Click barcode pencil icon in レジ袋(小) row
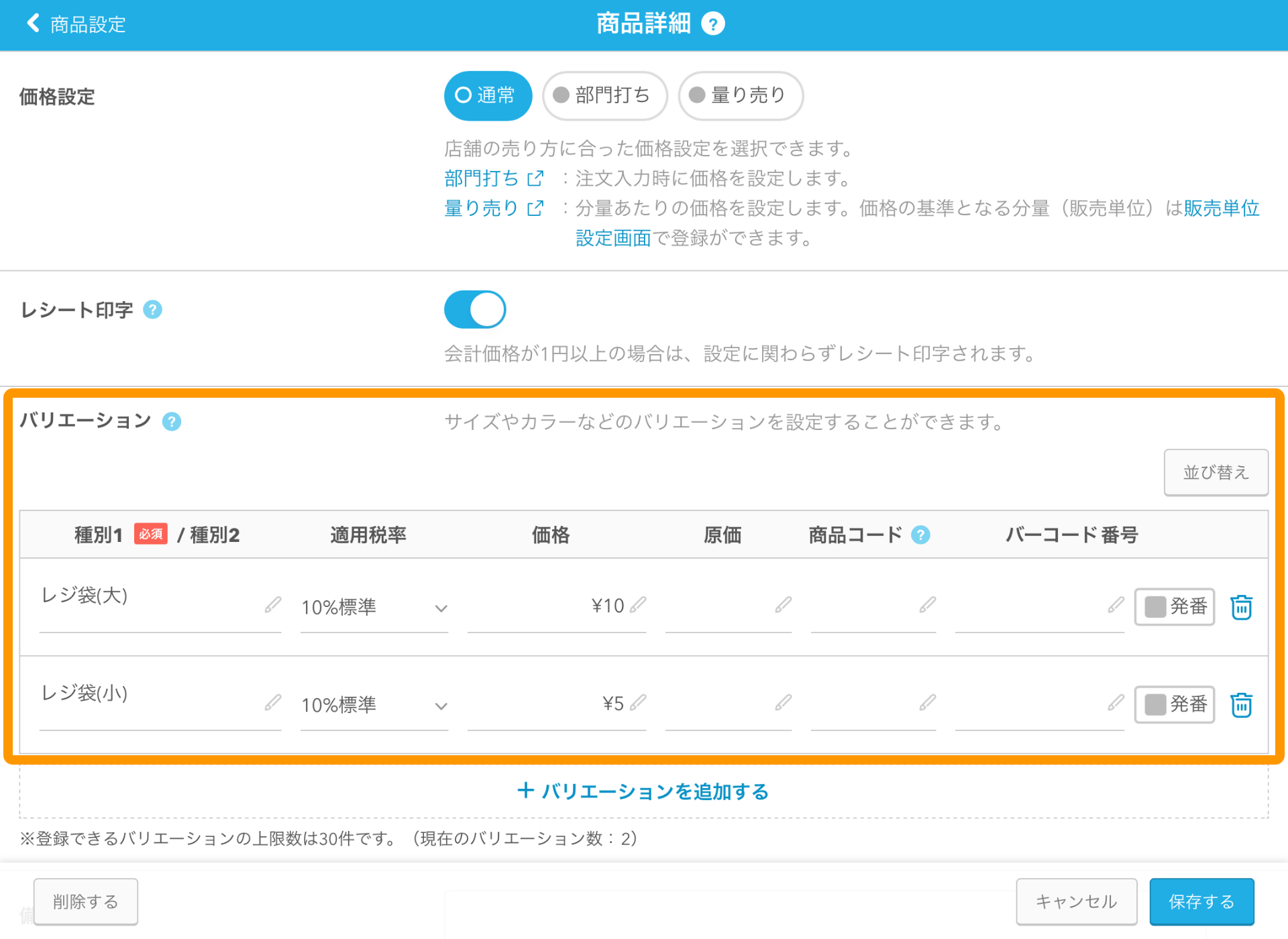Viewport: 1288px width, 939px height. 1116,703
